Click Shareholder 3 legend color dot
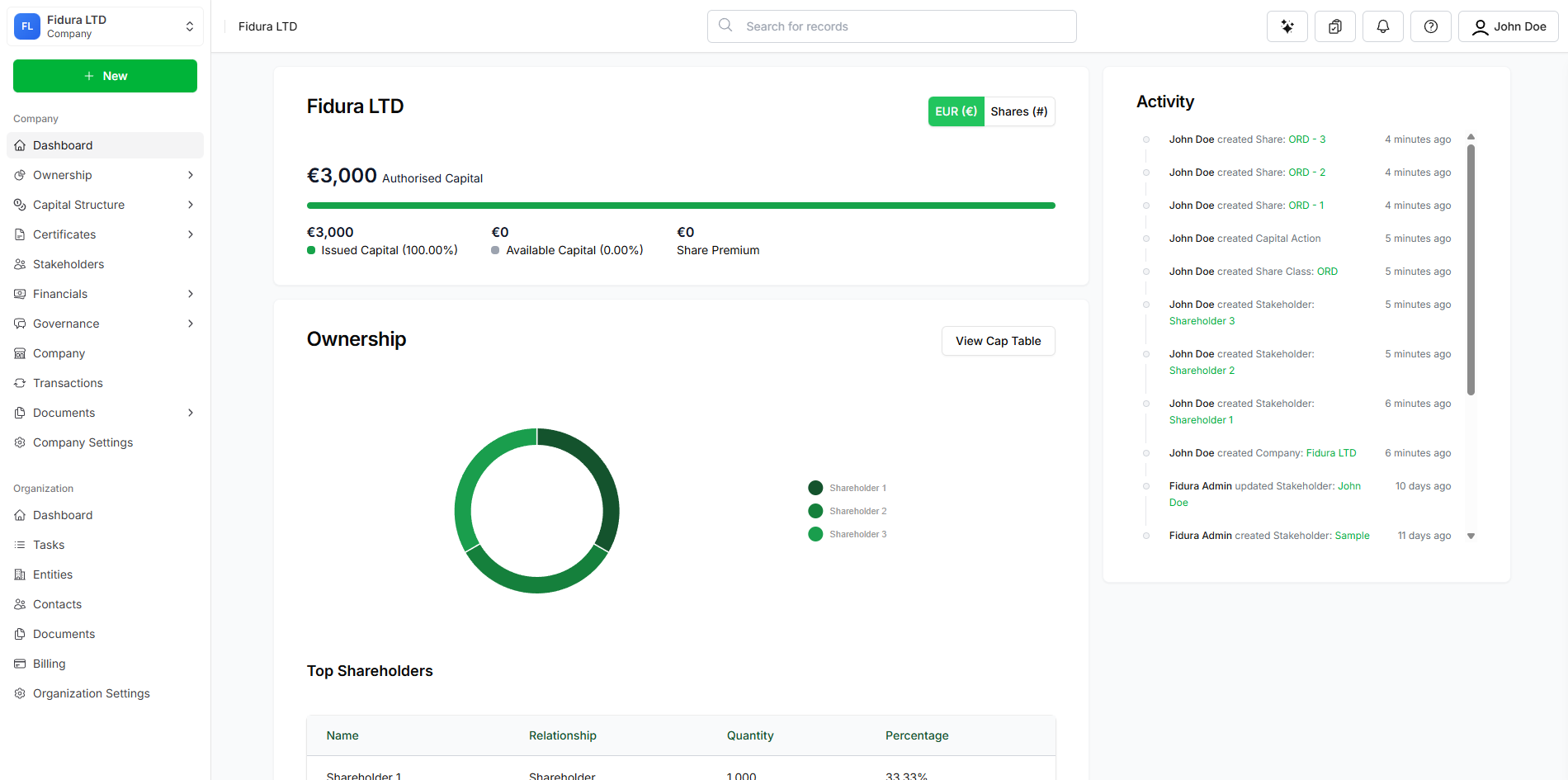Image resolution: width=1568 pixels, height=780 pixels. point(815,534)
